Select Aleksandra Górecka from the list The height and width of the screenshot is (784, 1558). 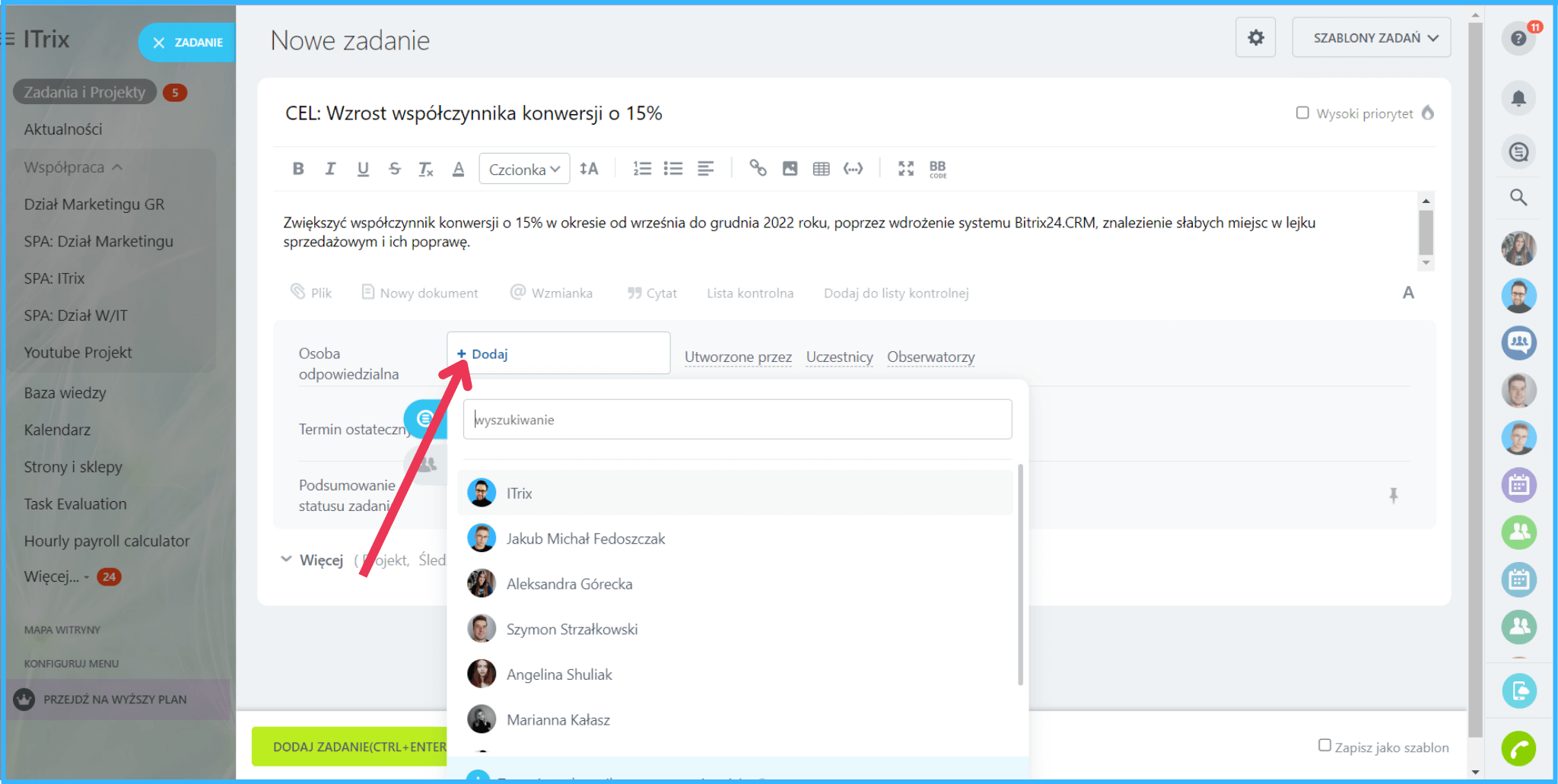tap(569, 584)
